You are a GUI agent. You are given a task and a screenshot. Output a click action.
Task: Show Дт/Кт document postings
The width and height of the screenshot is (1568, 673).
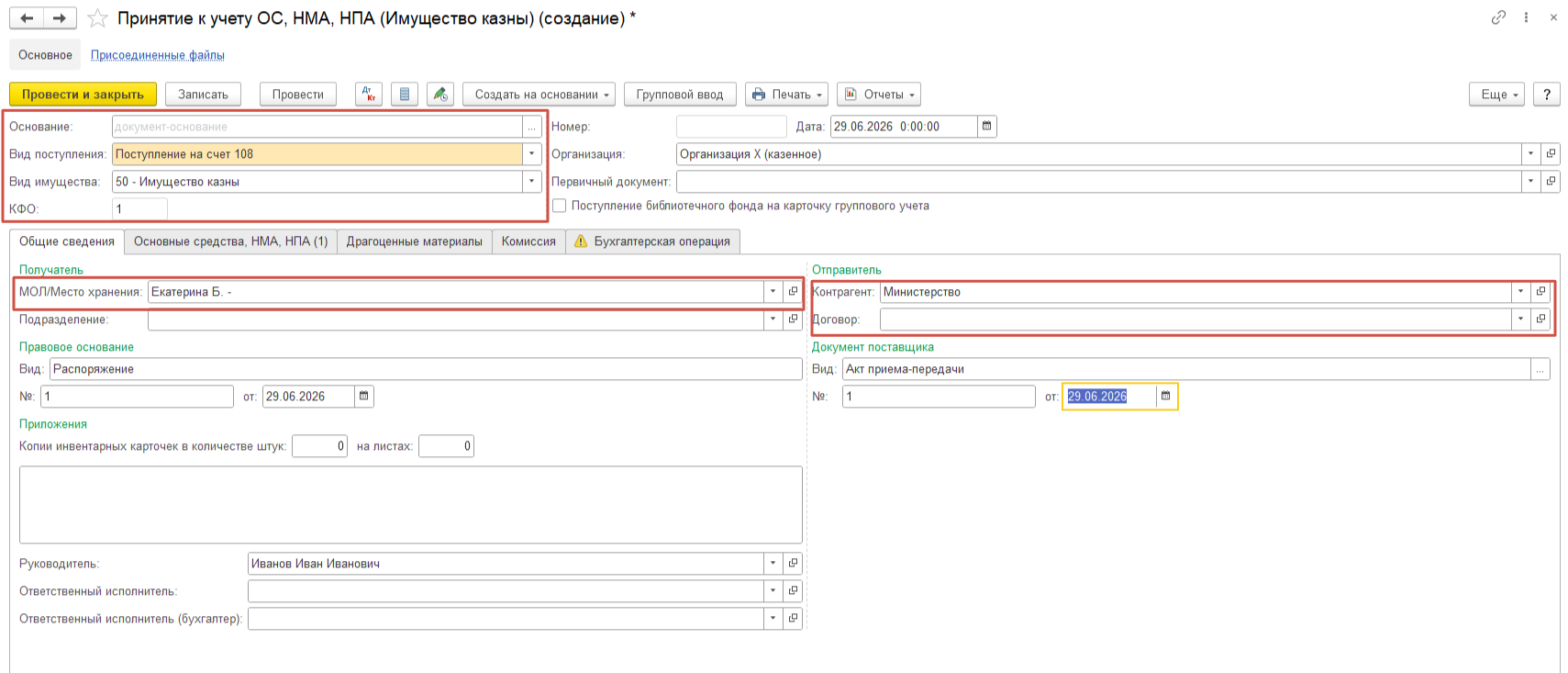(x=369, y=95)
